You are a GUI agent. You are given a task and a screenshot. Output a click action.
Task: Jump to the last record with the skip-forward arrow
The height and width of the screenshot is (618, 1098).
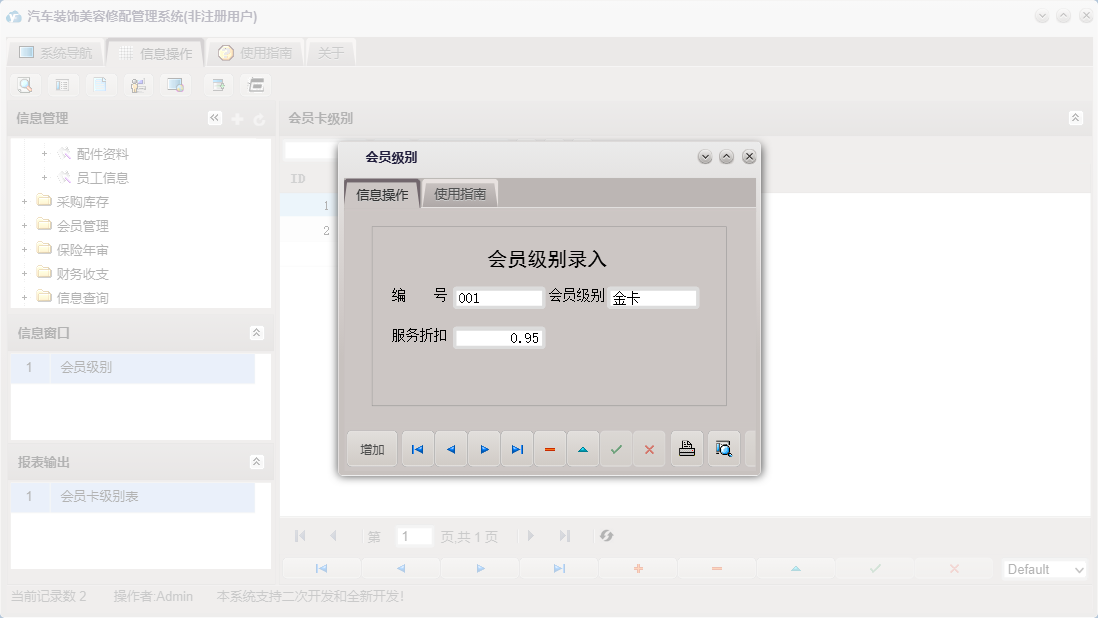517,449
